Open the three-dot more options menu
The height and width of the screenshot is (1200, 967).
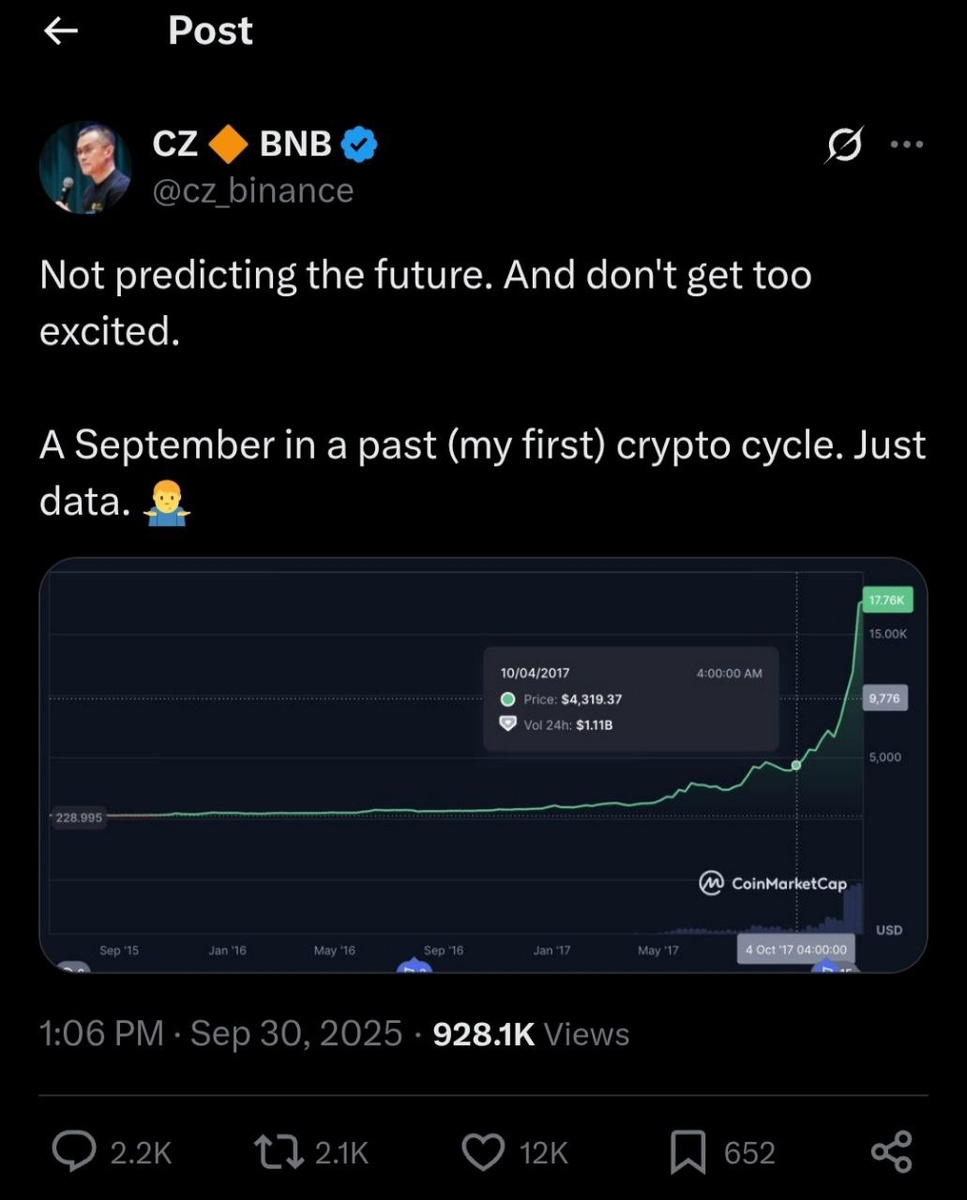point(906,145)
